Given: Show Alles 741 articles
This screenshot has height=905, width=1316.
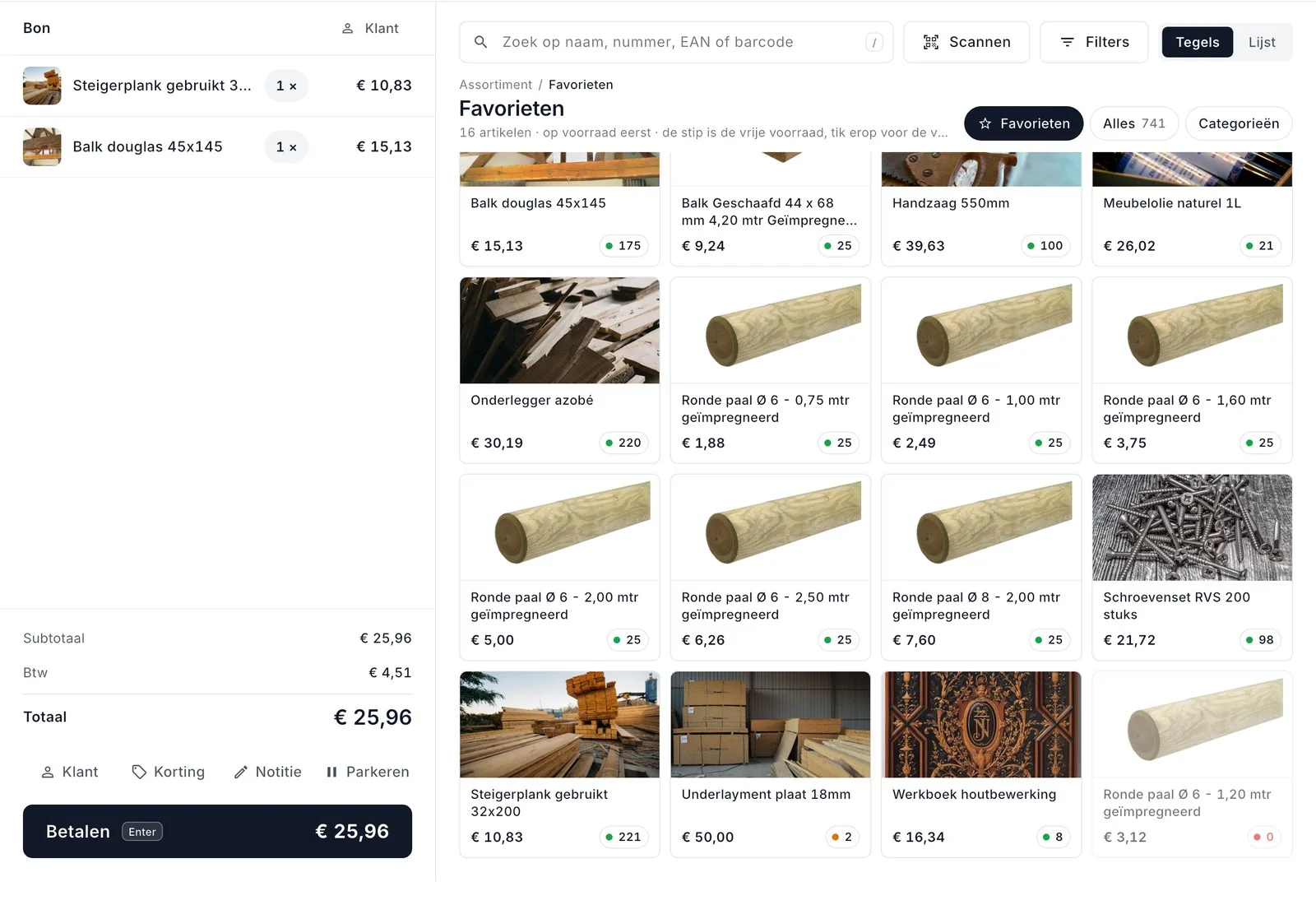Looking at the screenshot, I should [x=1134, y=123].
